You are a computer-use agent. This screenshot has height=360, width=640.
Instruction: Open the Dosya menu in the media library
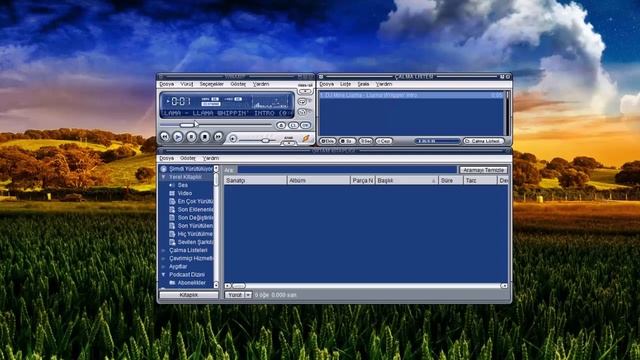pyautogui.click(x=167, y=158)
